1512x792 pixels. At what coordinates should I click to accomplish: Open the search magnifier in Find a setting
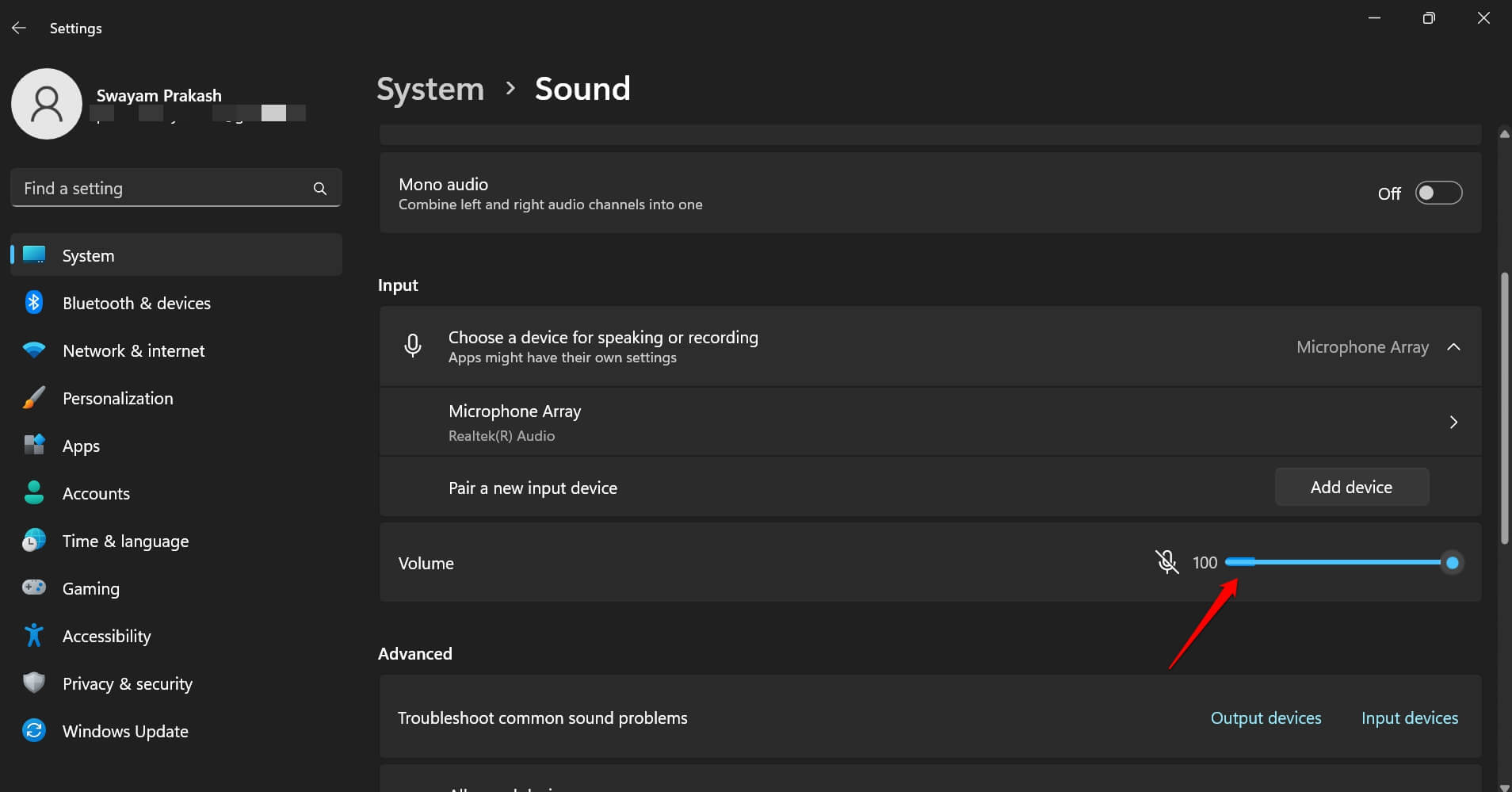(320, 188)
